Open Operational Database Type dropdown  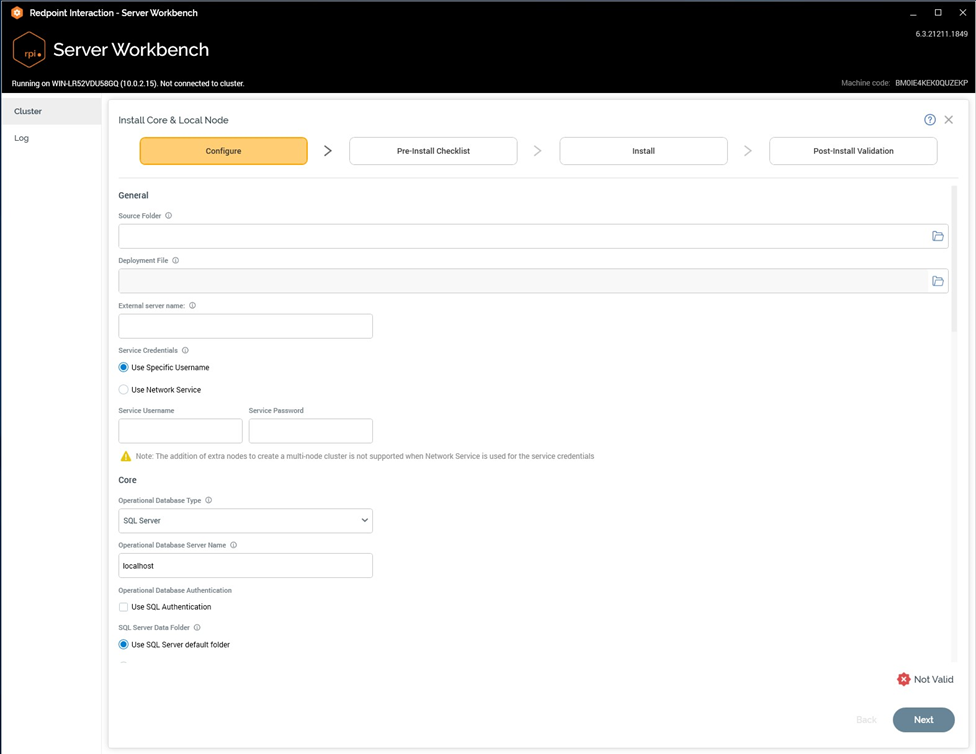coord(245,521)
